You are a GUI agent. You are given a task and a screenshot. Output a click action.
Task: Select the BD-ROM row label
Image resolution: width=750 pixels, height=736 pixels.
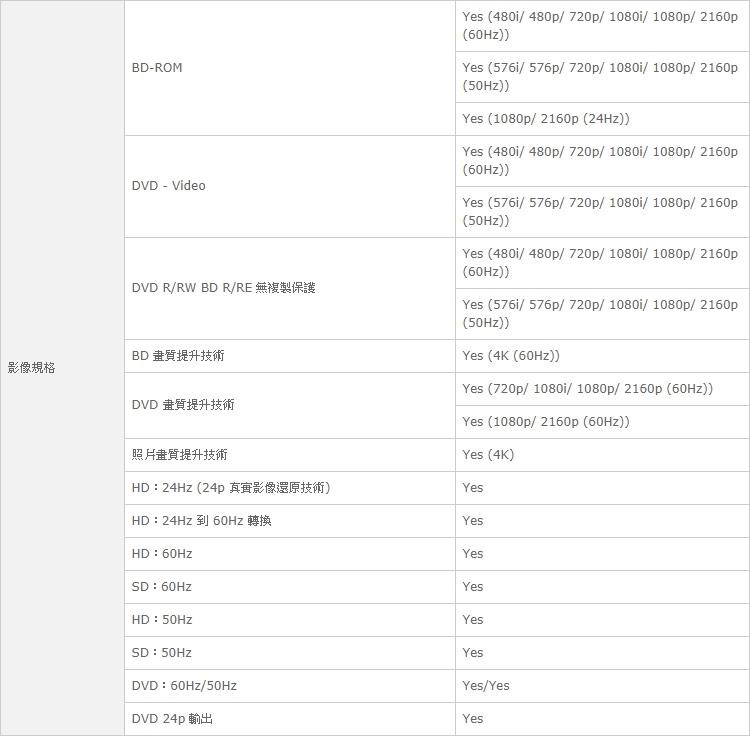(157, 68)
